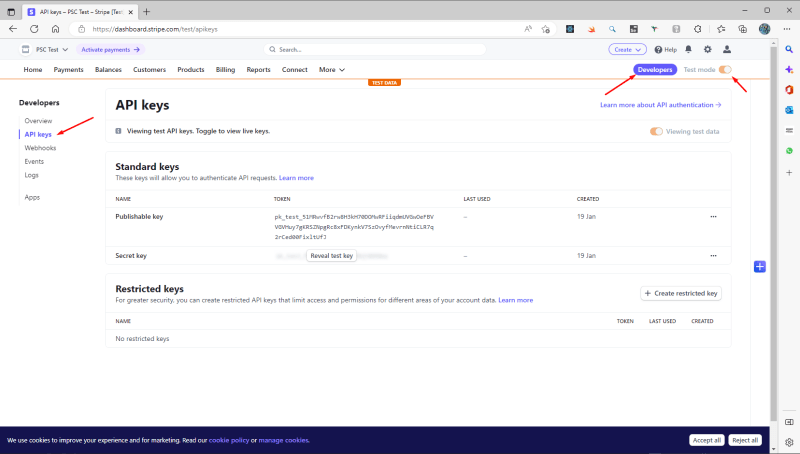Open the Swift bird extension icon
Image resolution: width=800 pixels, height=454 pixels.
click(591, 29)
